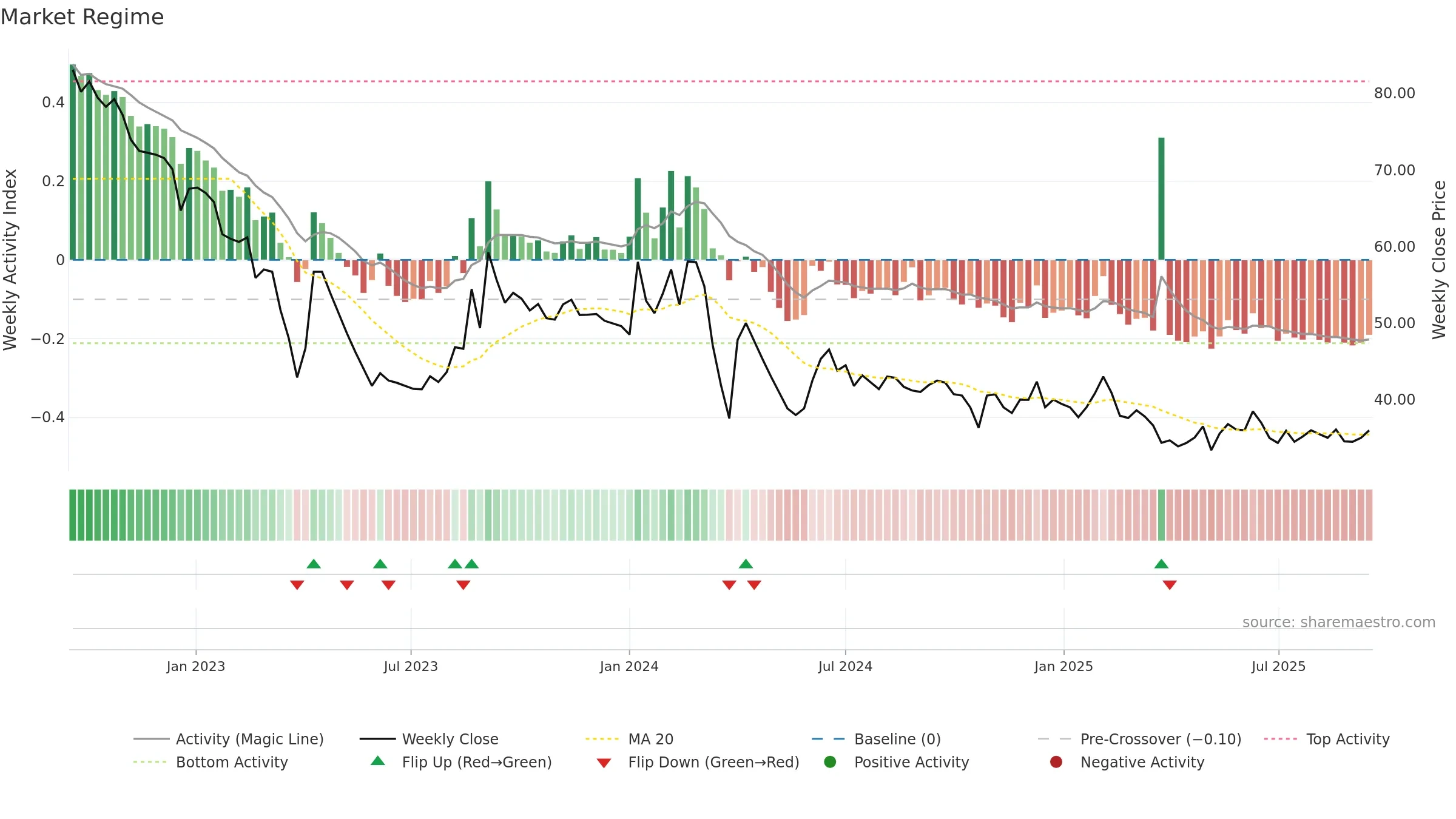Click the Jan 2025 axis label

pyautogui.click(x=1063, y=666)
